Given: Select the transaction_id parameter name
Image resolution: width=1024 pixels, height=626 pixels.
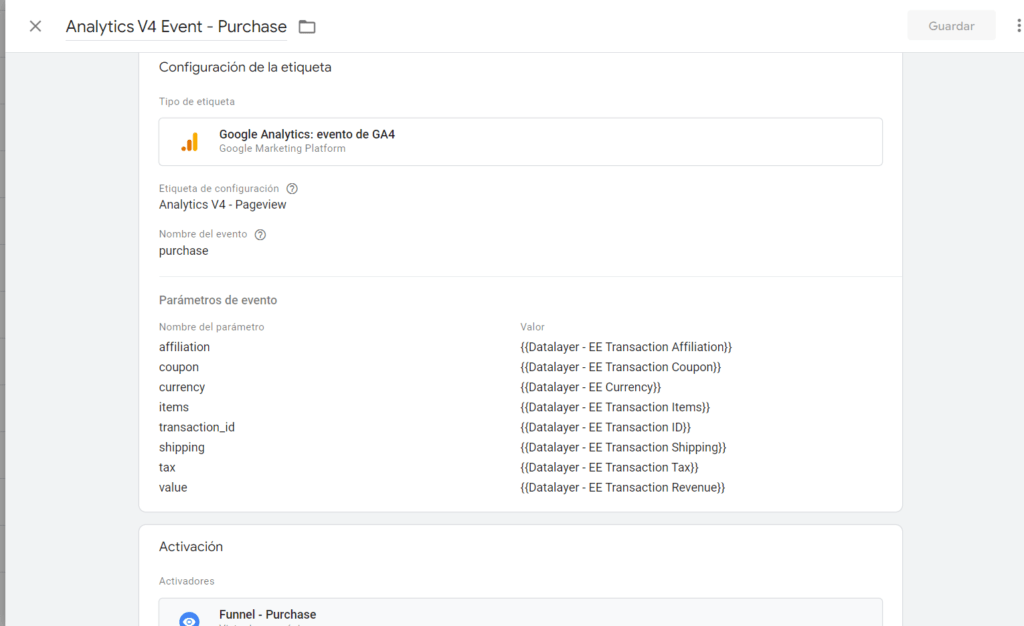Looking at the screenshot, I should (197, 428).
